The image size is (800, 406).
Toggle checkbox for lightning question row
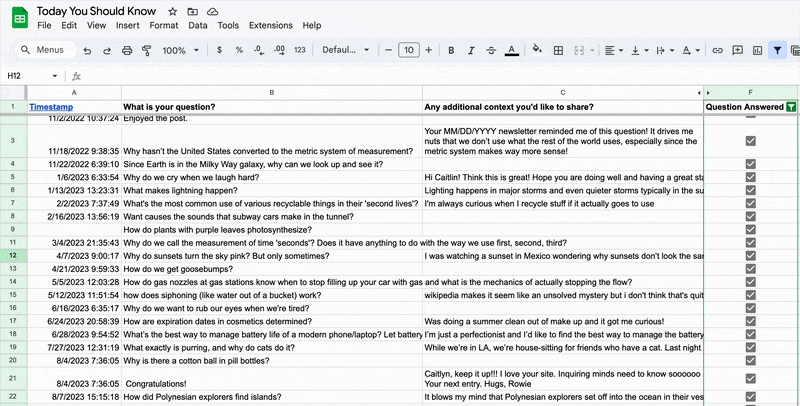coord(751,190)
